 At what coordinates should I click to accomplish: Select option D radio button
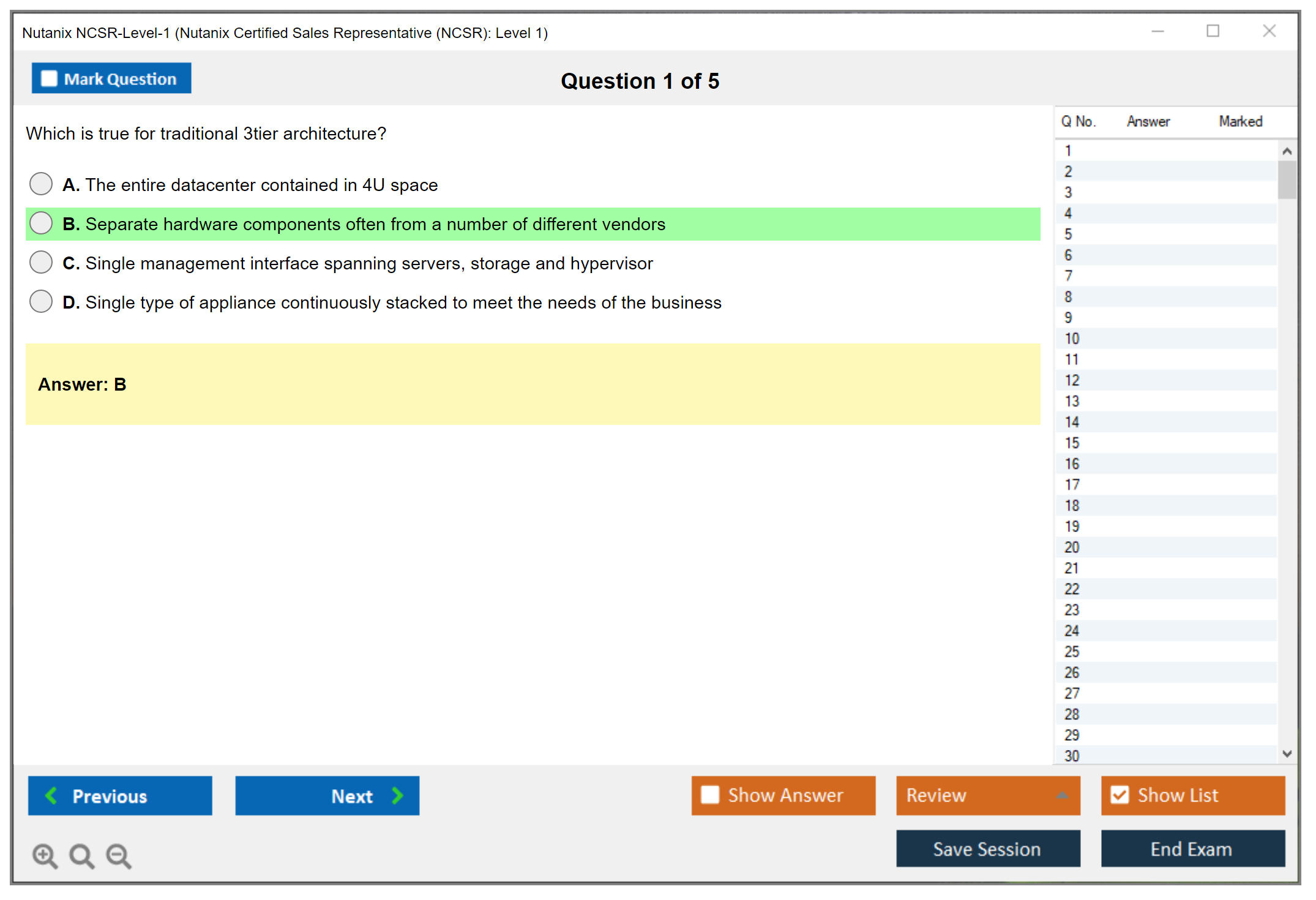click(41, 301)
